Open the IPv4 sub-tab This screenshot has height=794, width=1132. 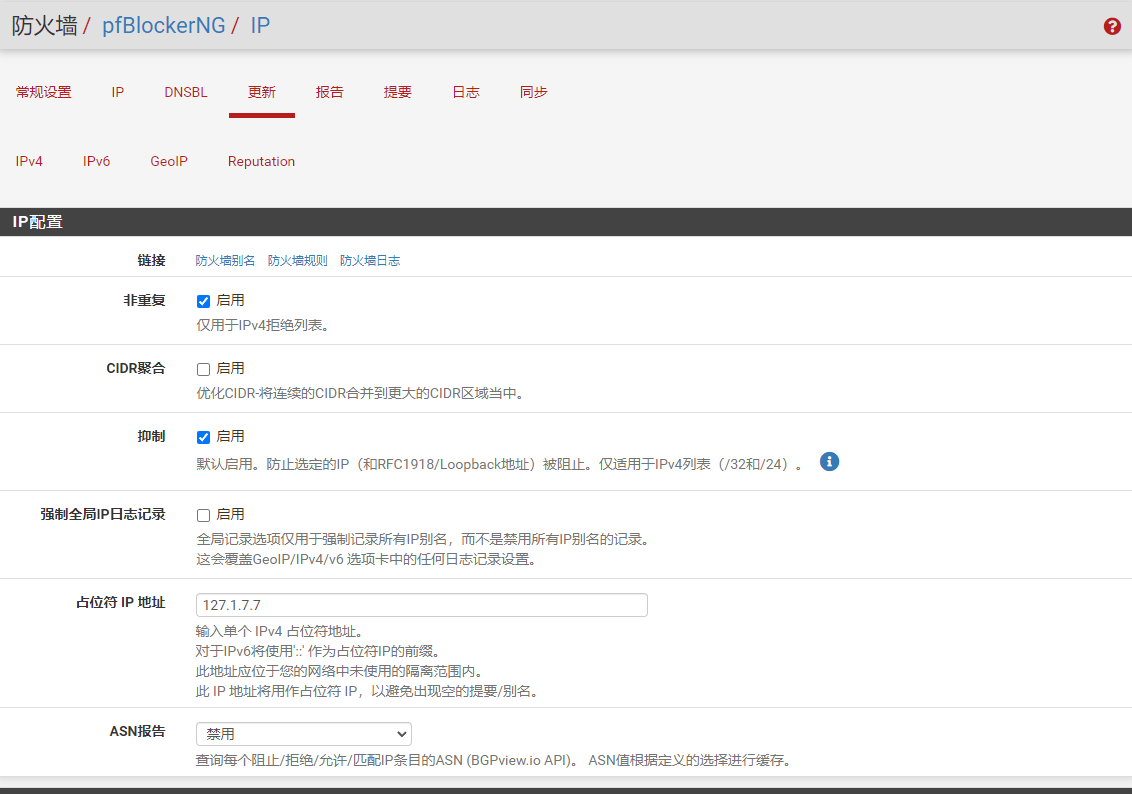coord(29,161)
